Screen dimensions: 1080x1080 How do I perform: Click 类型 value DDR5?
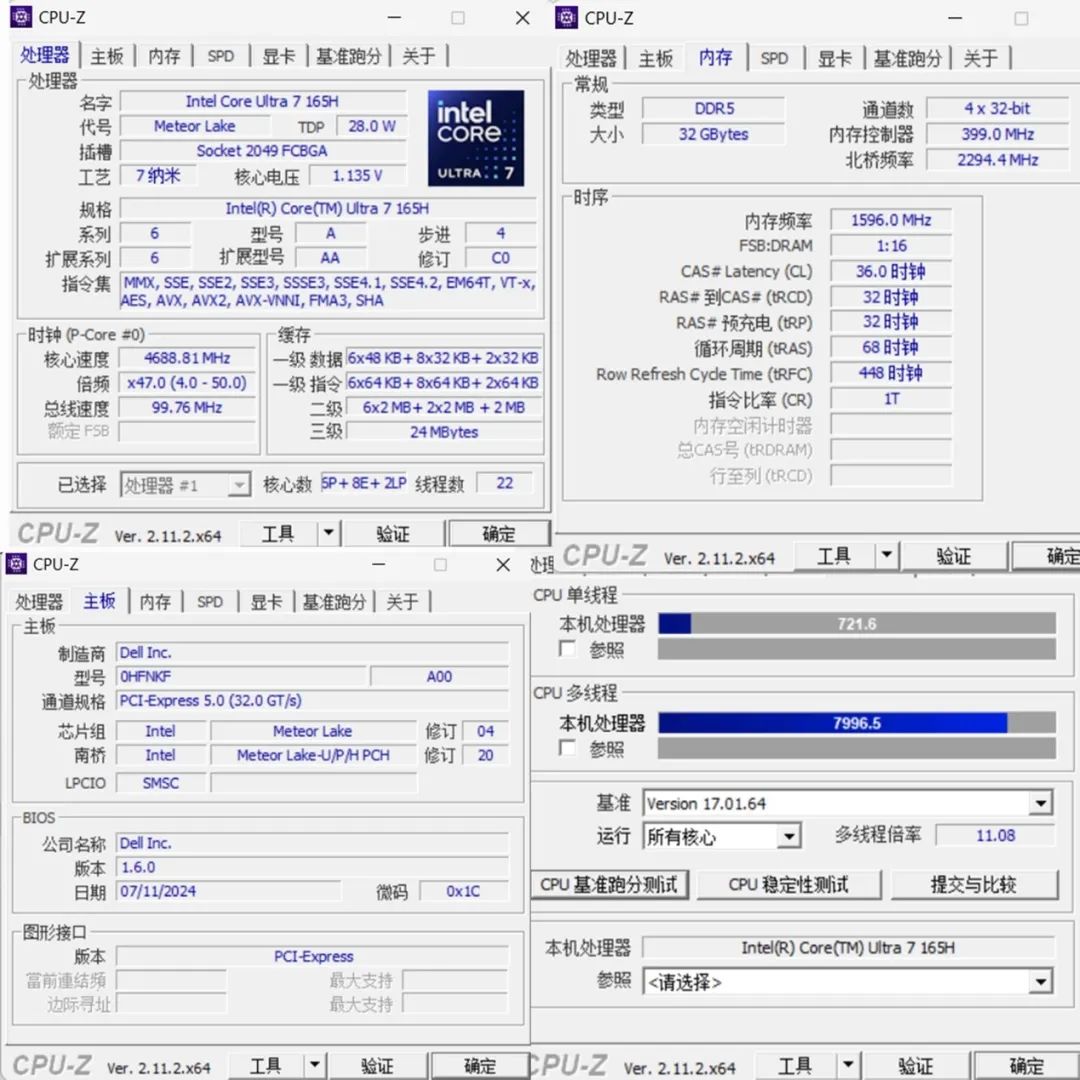click(x=714, y=108)
